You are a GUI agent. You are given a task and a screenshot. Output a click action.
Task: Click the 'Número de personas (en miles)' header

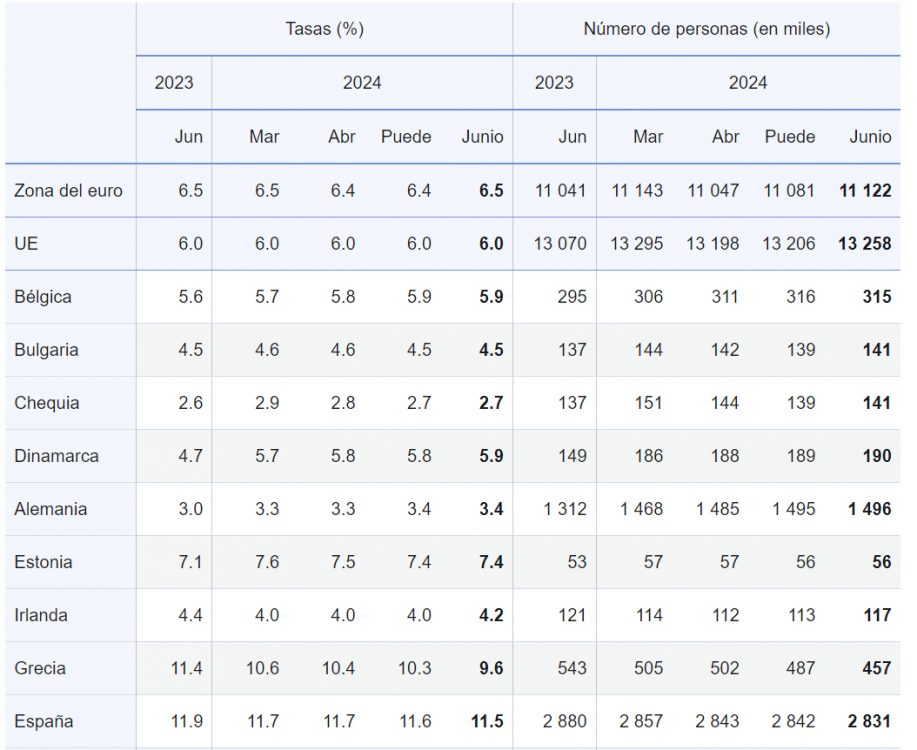706,29
